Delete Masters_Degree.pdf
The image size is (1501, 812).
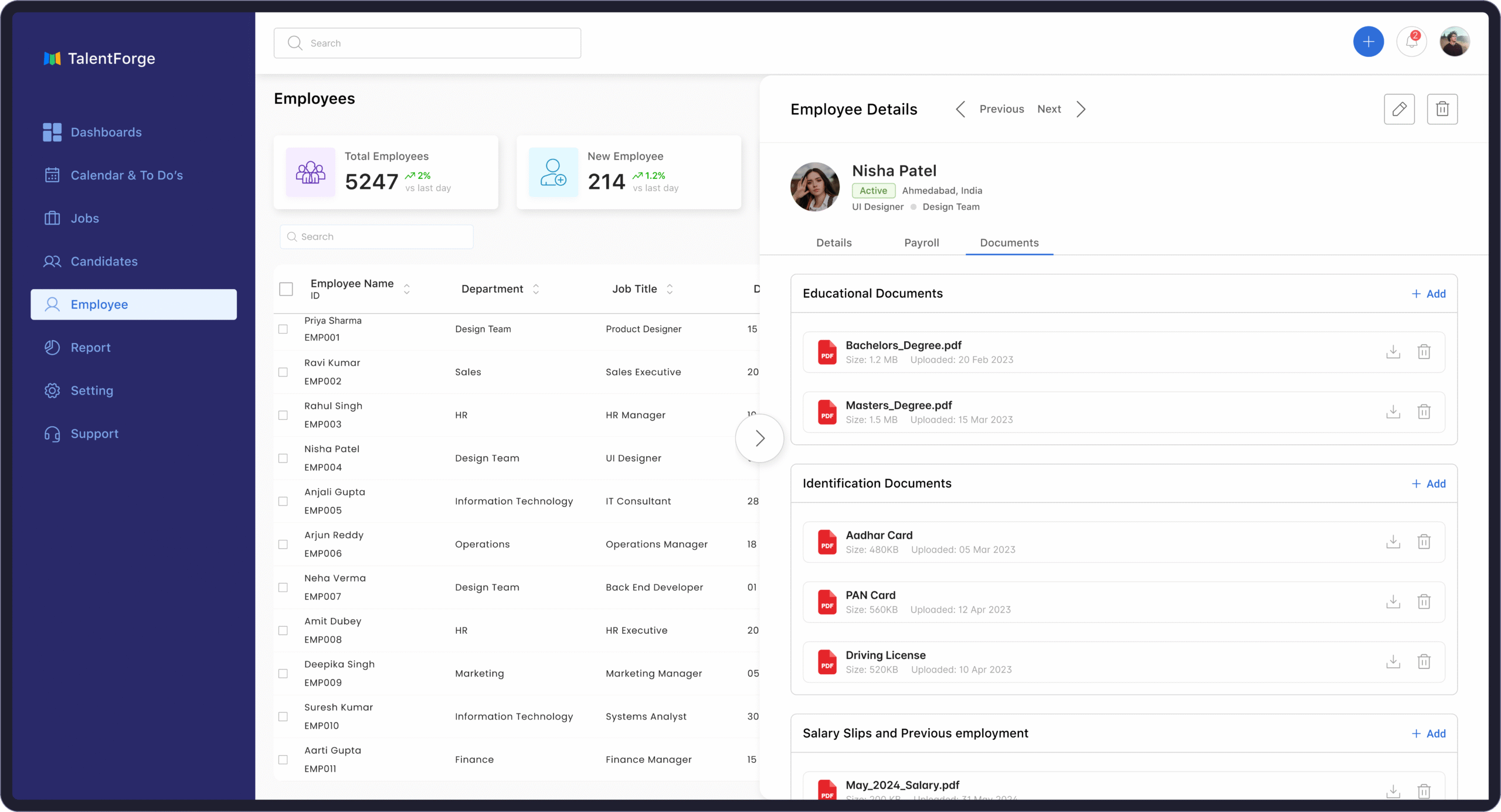[x=1424, y=412]
